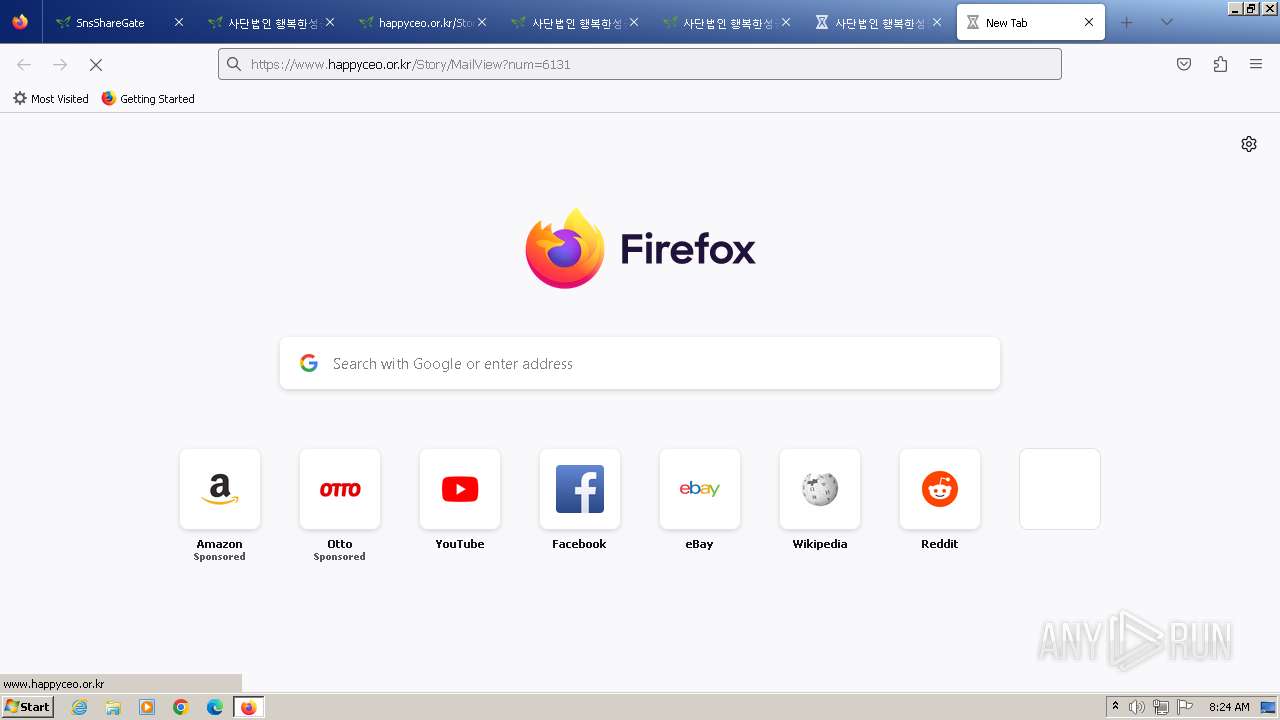Open a new tab with plus button
Viewport: 1280px width, 720px height.
pyautogui.click(x=1127, y=22)
